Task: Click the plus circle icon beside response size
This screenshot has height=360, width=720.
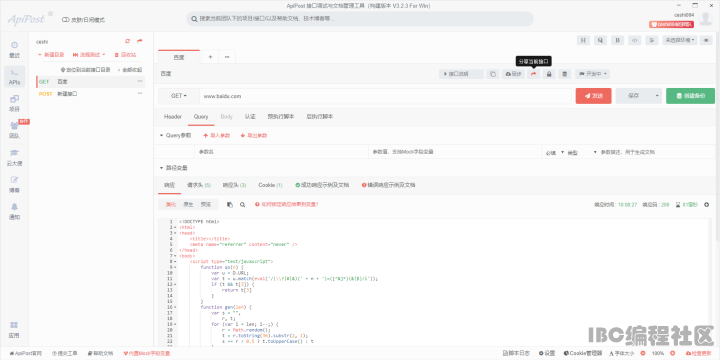Action: click(707, 205)
